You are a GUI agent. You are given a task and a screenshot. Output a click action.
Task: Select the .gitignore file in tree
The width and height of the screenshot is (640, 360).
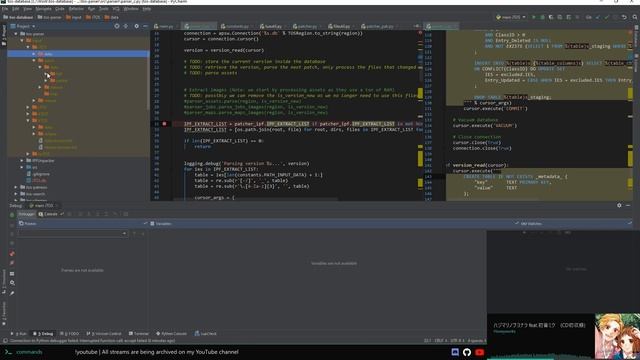[38, 174]
